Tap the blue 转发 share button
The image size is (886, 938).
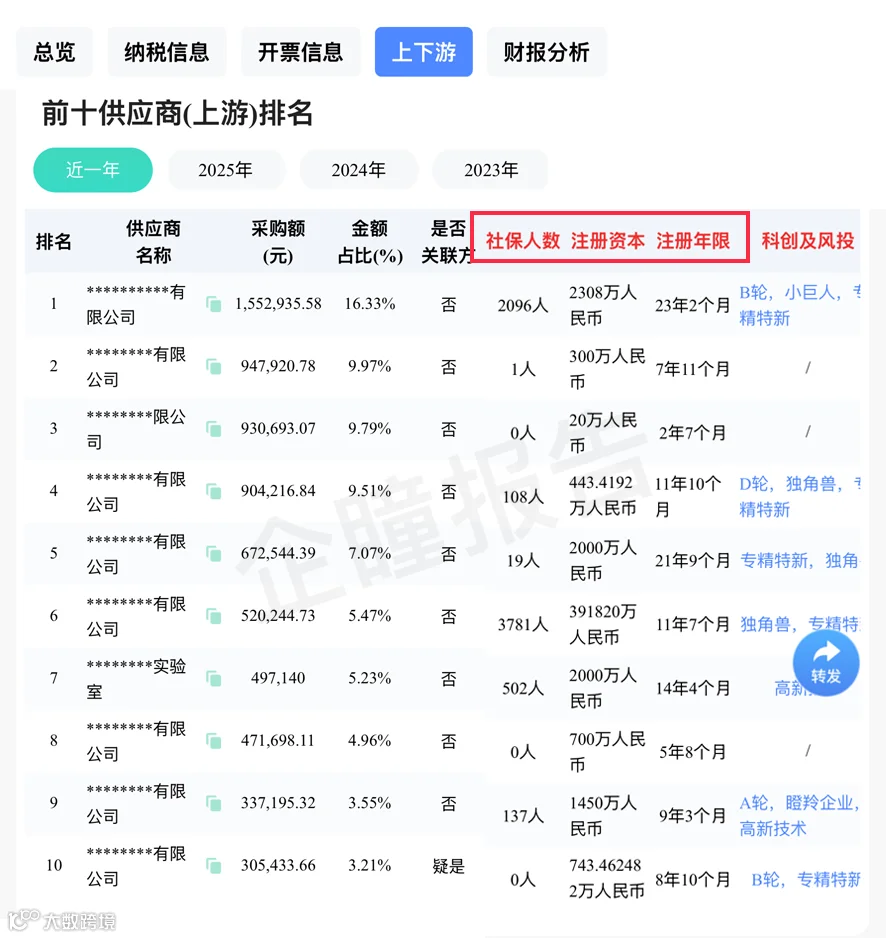826,663
